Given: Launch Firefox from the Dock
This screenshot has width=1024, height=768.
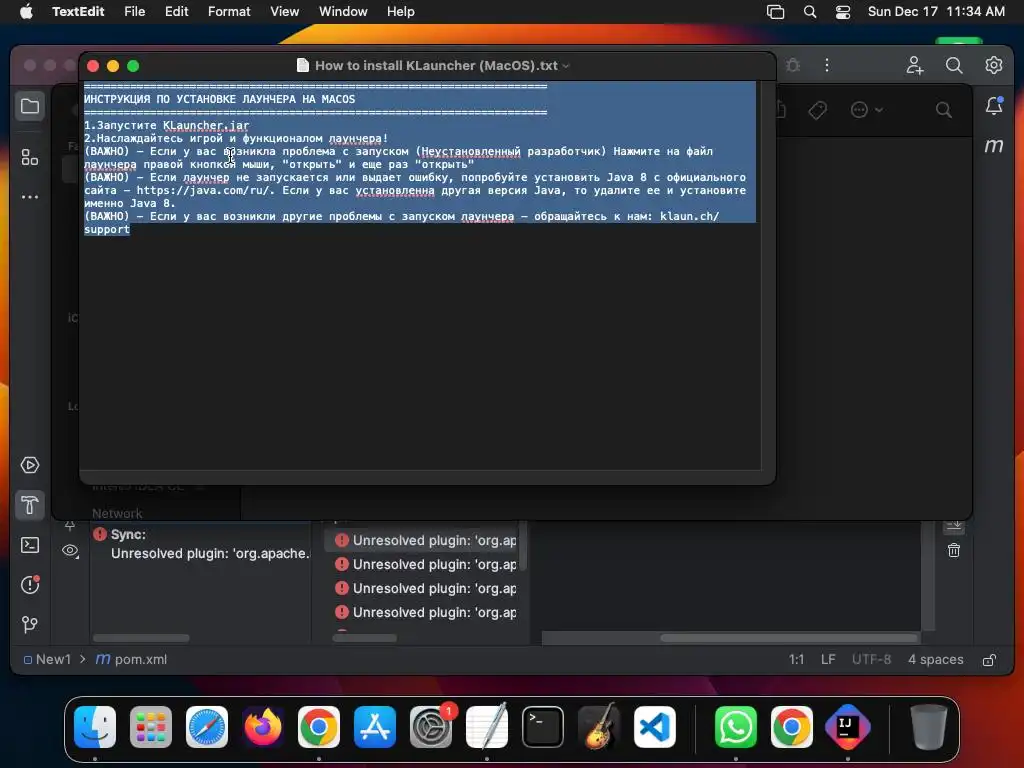Looking at the screenshot, I should pos(263,727).
